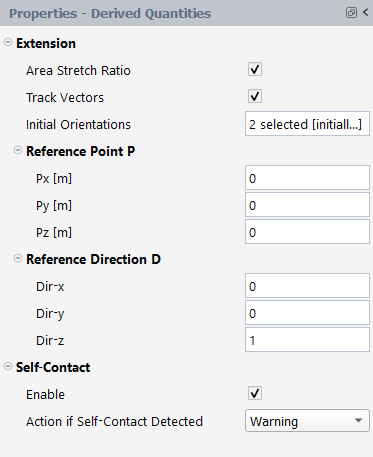Click the Pz [m] input field

[307, 232]
